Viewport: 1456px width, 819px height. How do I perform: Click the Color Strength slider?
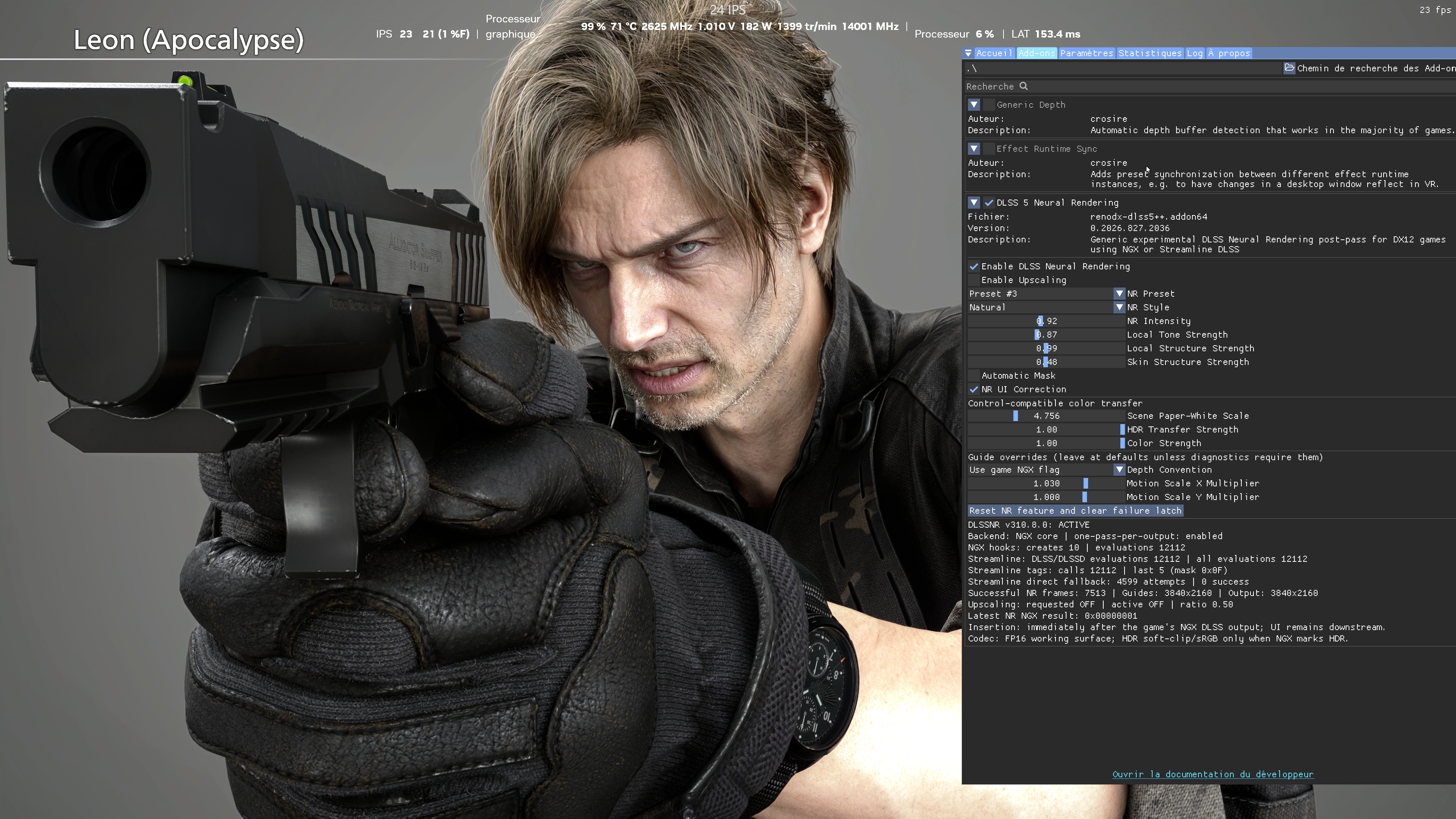(x=1046, y=443)
